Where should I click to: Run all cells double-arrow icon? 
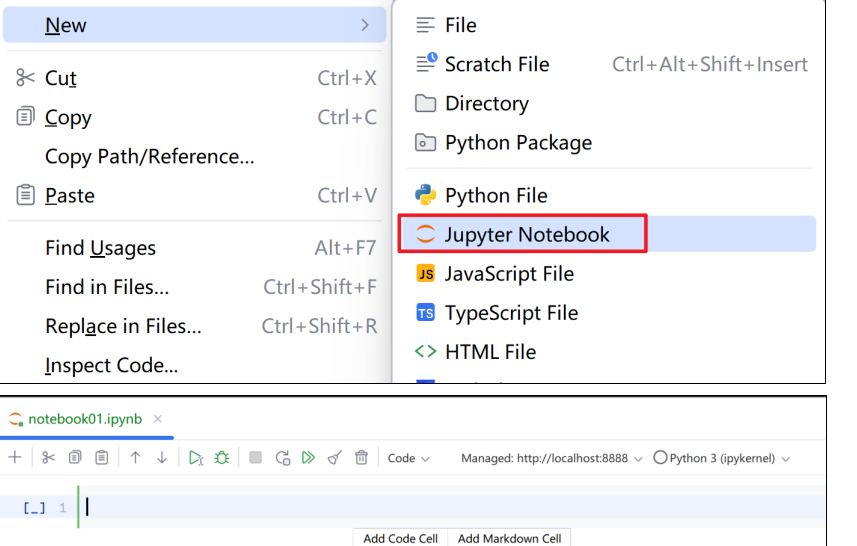(x=308, y=457)
